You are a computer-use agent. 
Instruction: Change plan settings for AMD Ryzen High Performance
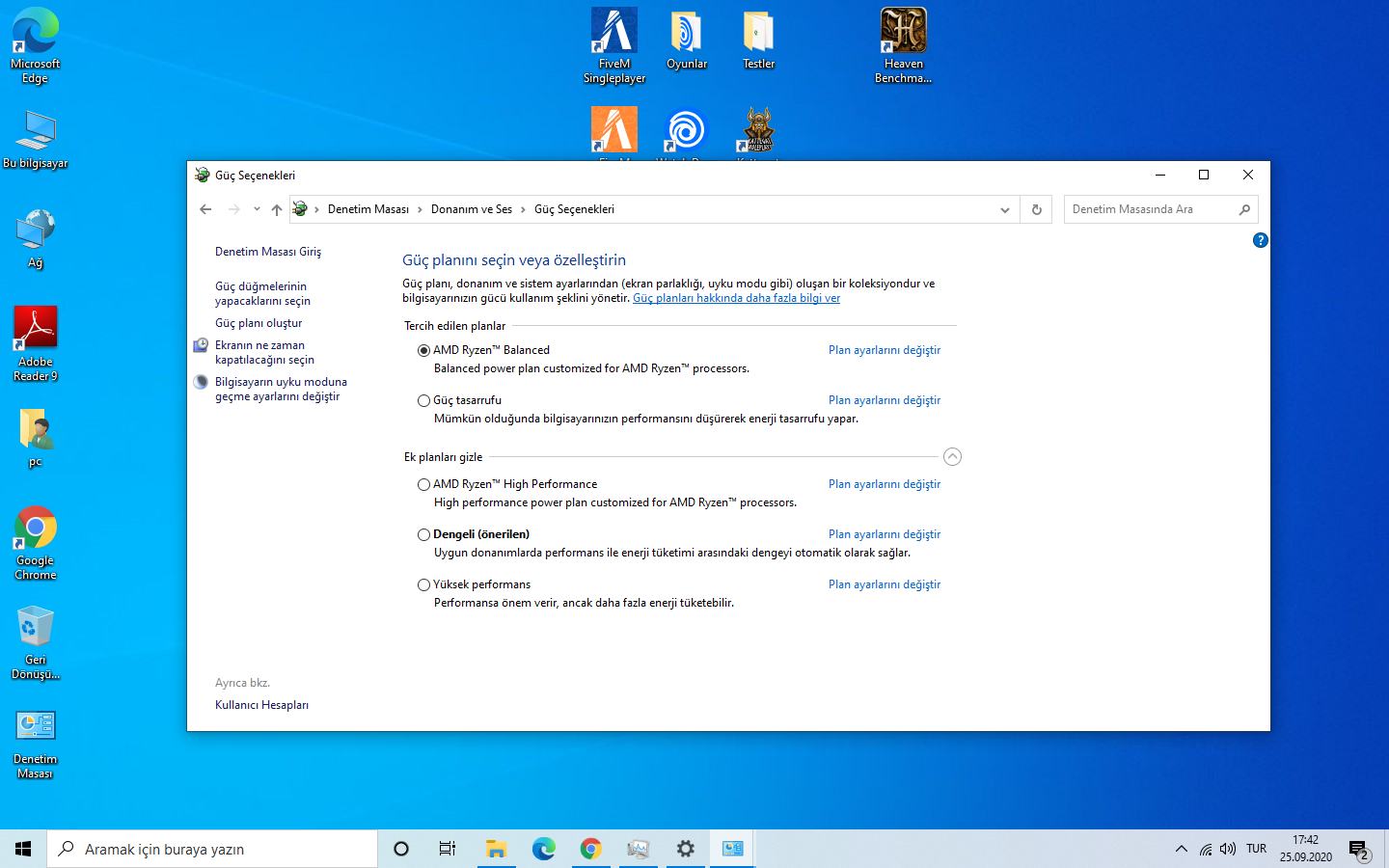(885, 484)
